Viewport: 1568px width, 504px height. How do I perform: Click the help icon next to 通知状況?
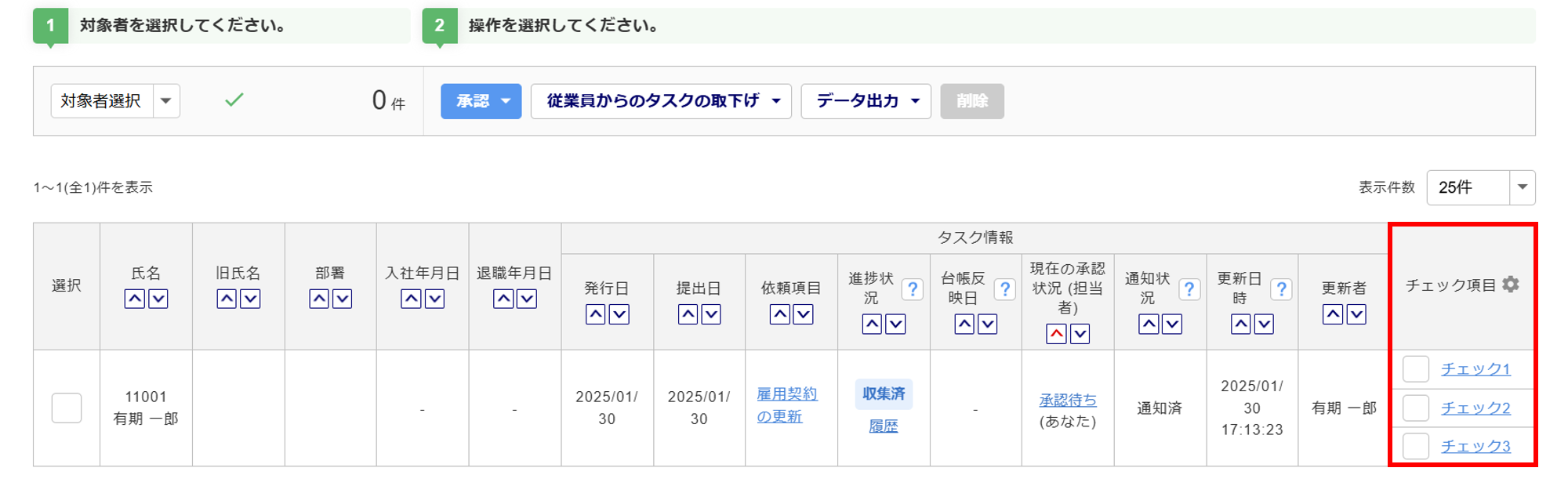tap(1189, 289)
